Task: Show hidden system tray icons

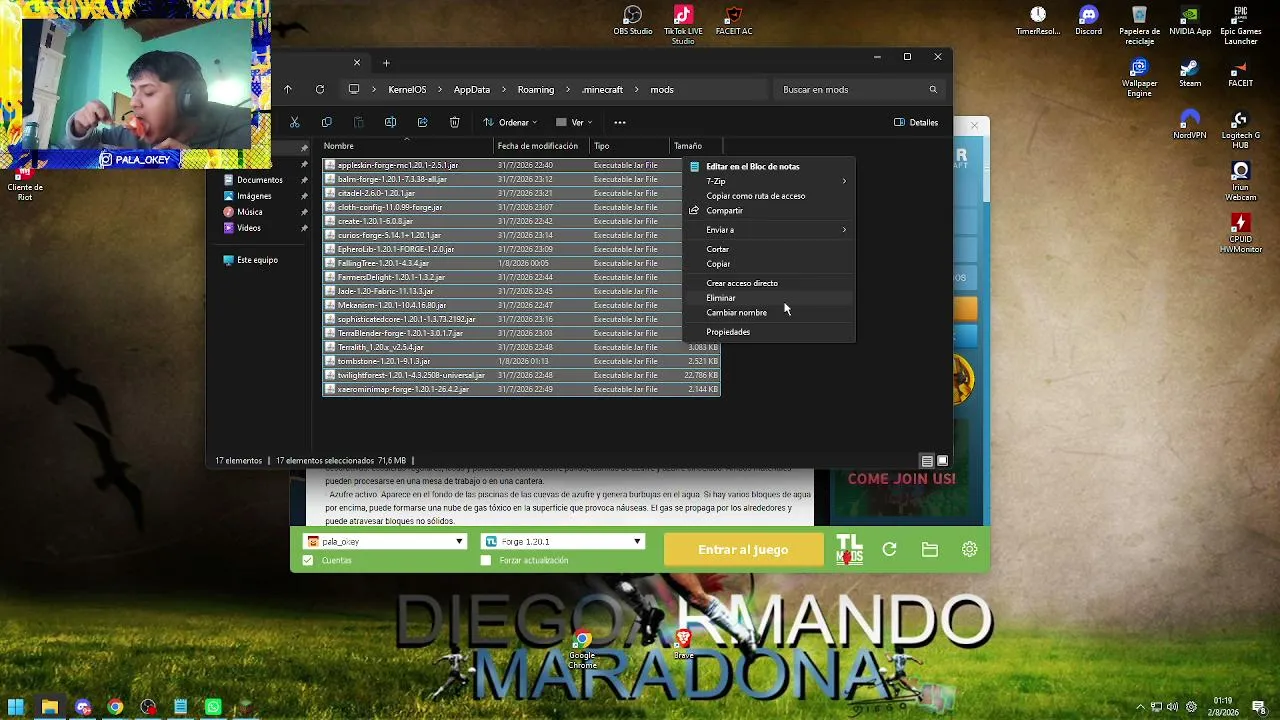Action: pyautogui.click(x=1140, y=707)
